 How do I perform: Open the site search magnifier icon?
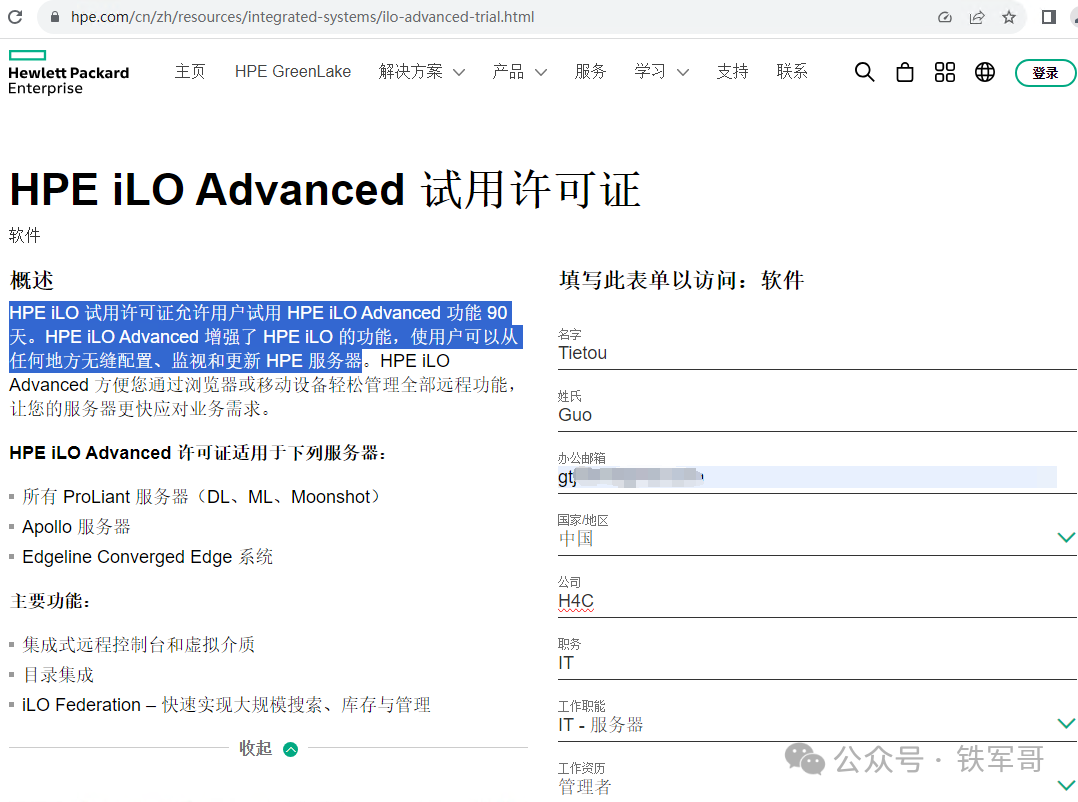[864, 71]
